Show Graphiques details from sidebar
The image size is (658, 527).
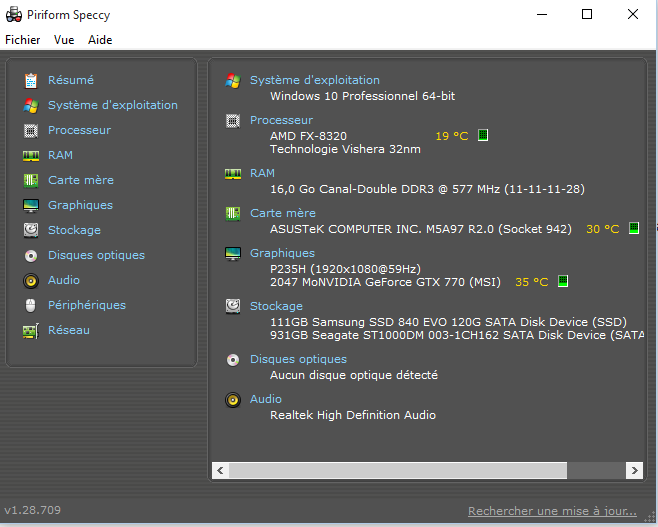tap(81, 205)
